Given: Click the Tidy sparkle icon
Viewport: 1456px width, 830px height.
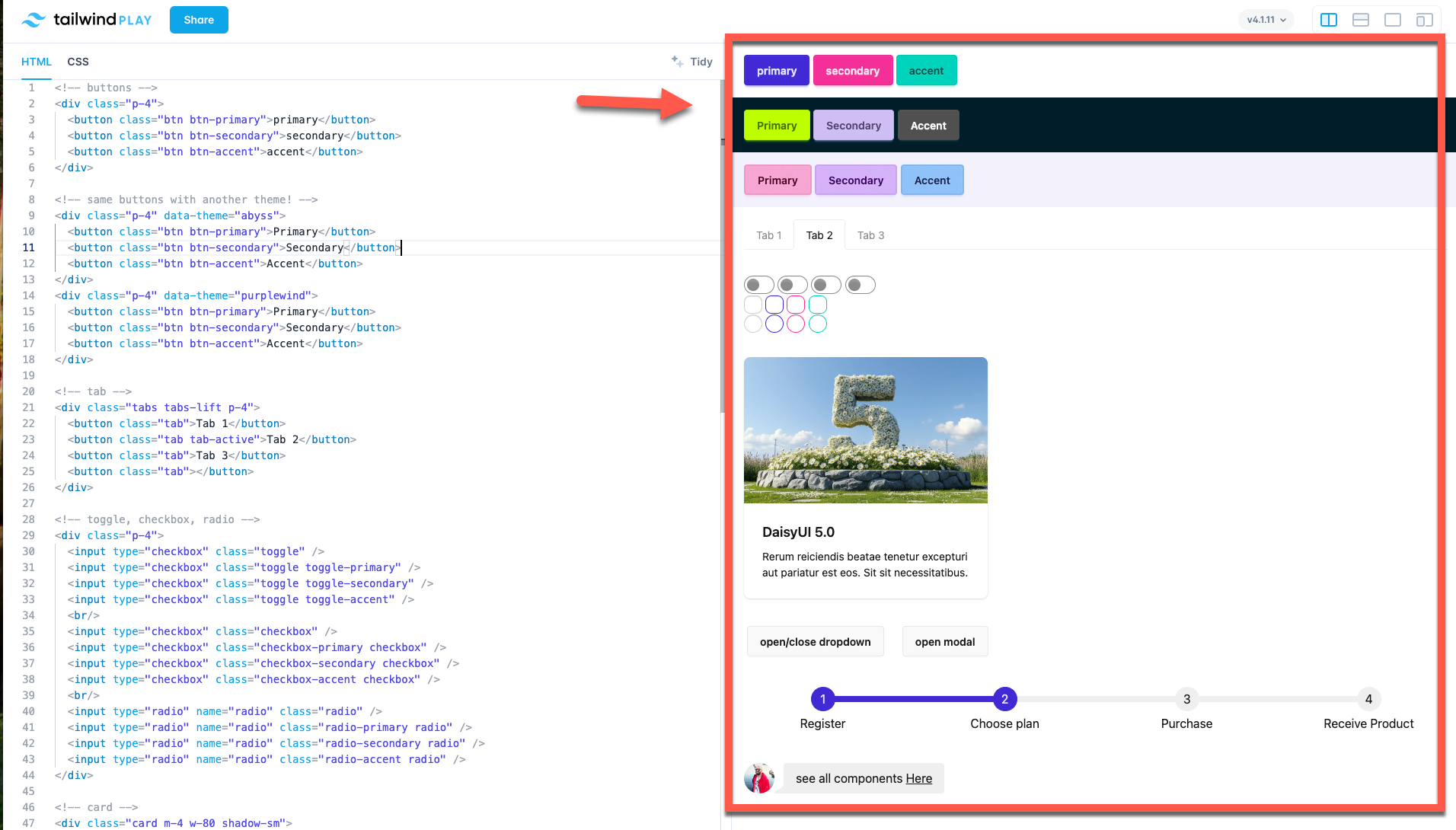Looking at the screenshot, I should [x=677, y=61].
